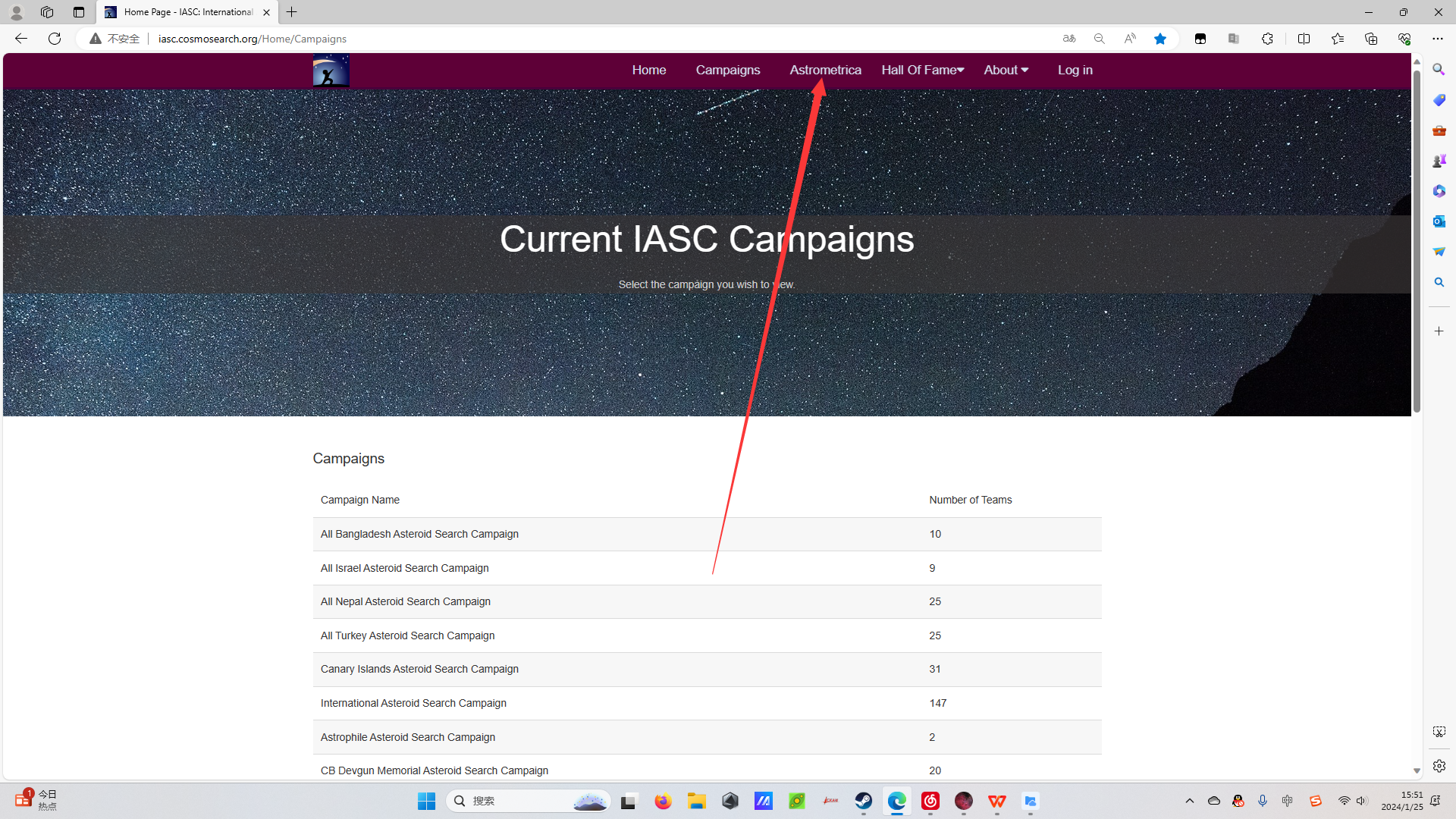Show hidden system tray icons chevron
Screen dimensions: 1456x819
tap(1189, 801)
